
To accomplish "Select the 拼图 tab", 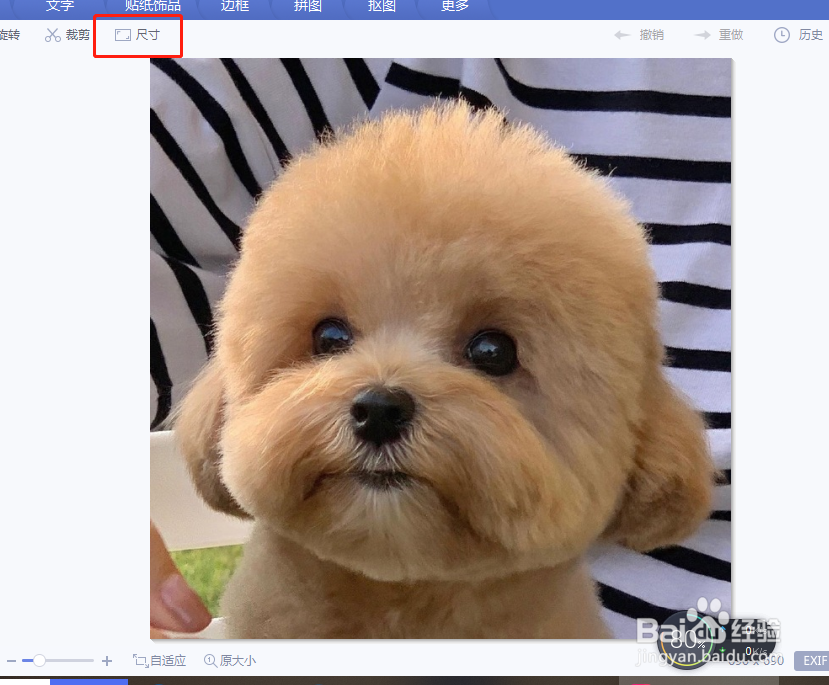I will (x=307, y=6).
